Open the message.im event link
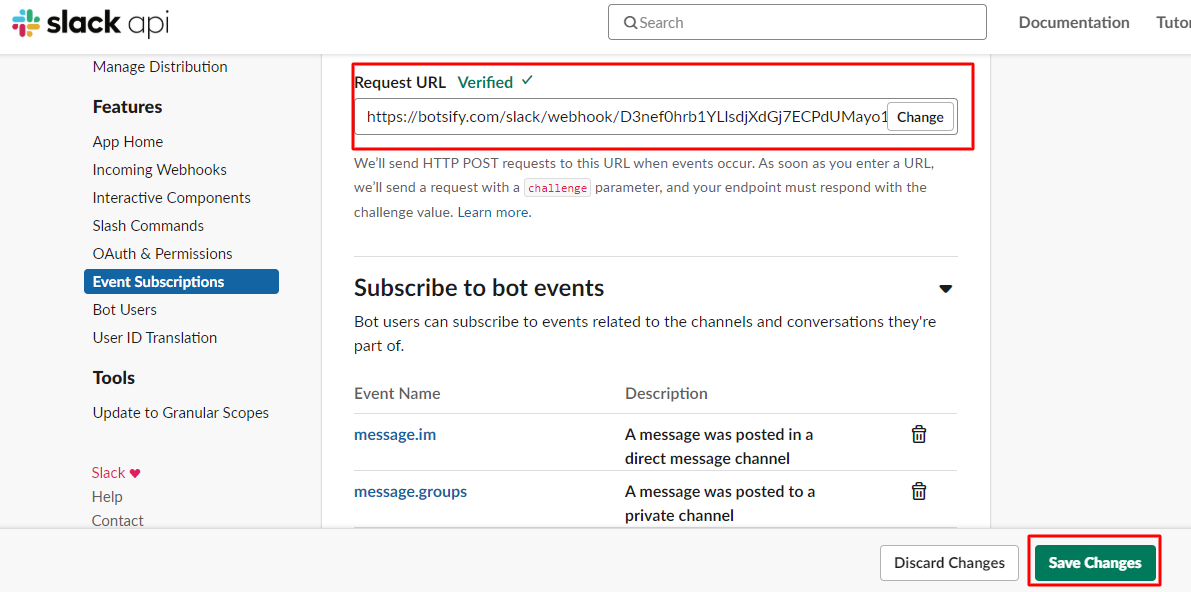The height and width of the screenshot is (592, 1191). (395, 434)
